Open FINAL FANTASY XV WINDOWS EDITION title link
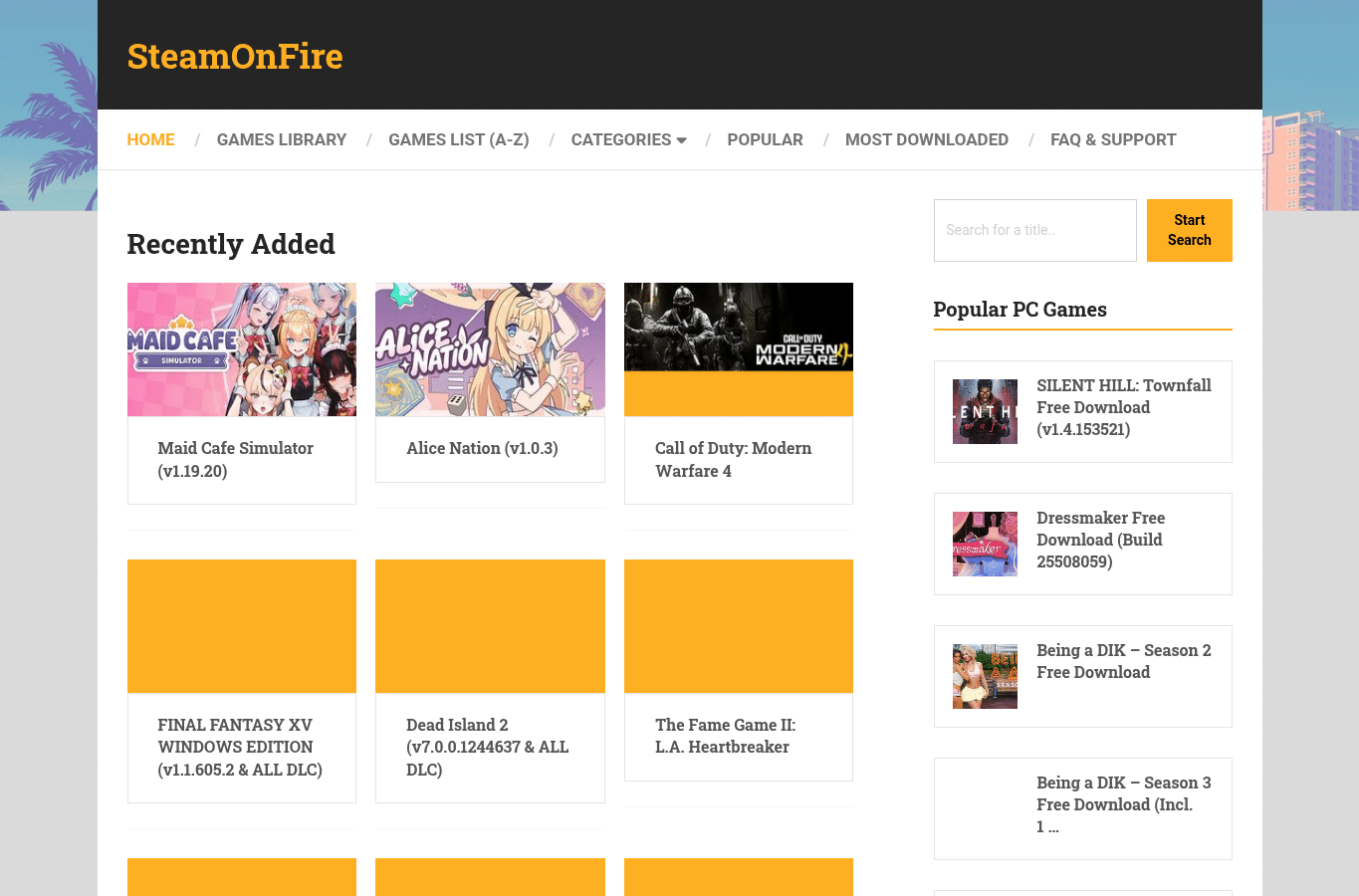The image size is (1359, 896). [x=240, y=747]
